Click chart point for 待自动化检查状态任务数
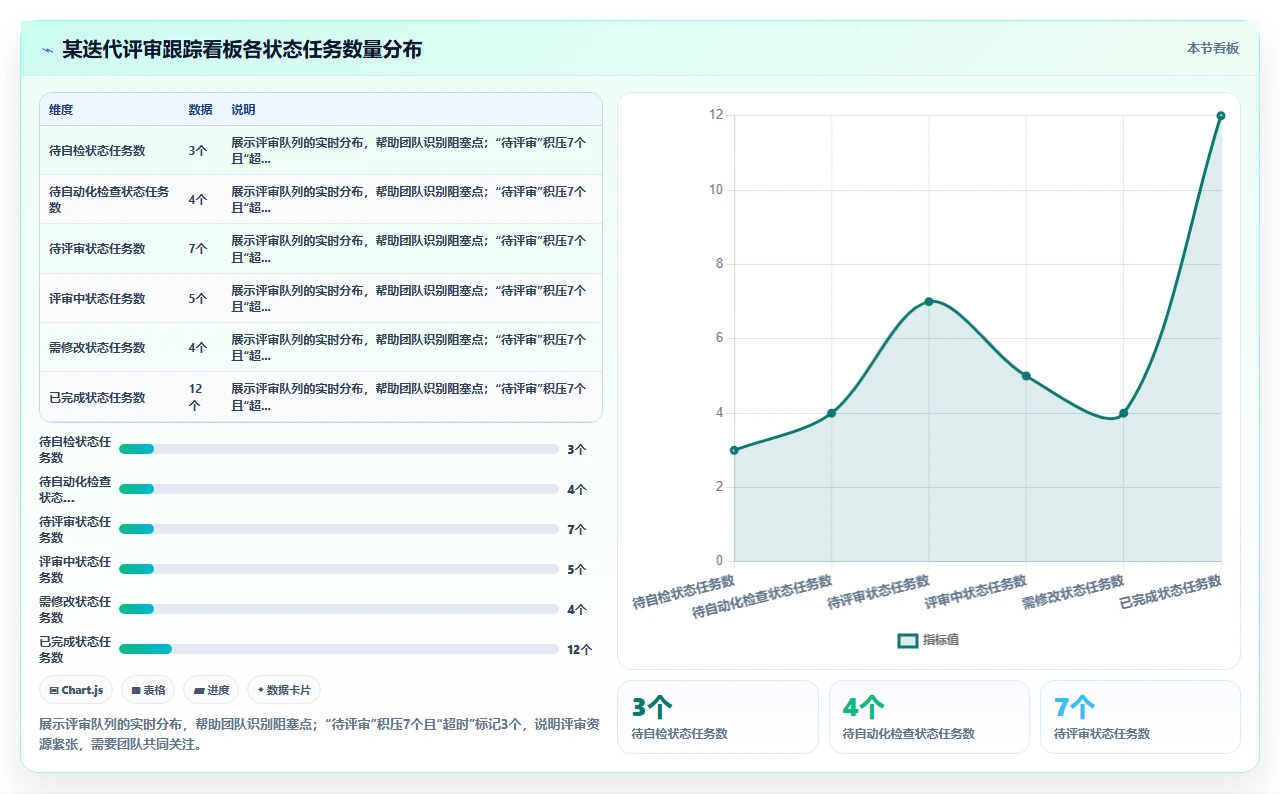 831,413
